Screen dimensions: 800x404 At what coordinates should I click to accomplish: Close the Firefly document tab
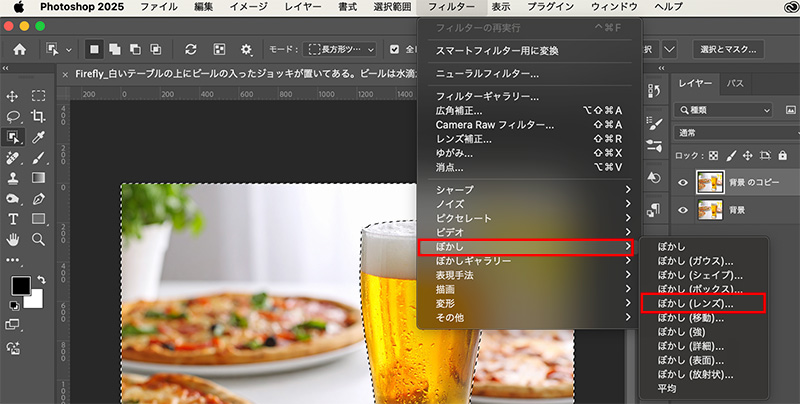(x=65, y=74)
